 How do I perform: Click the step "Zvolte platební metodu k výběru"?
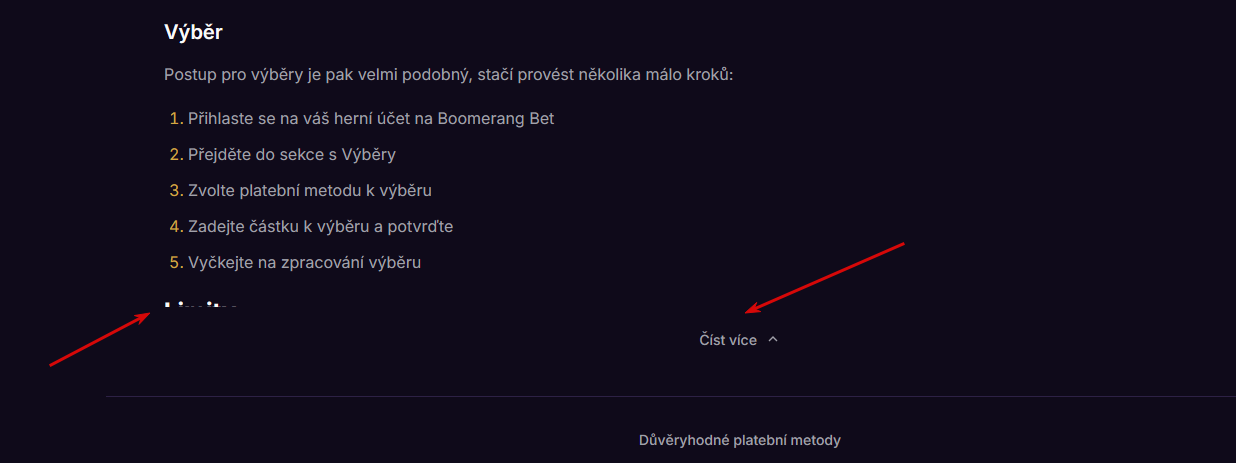point(310,191)
